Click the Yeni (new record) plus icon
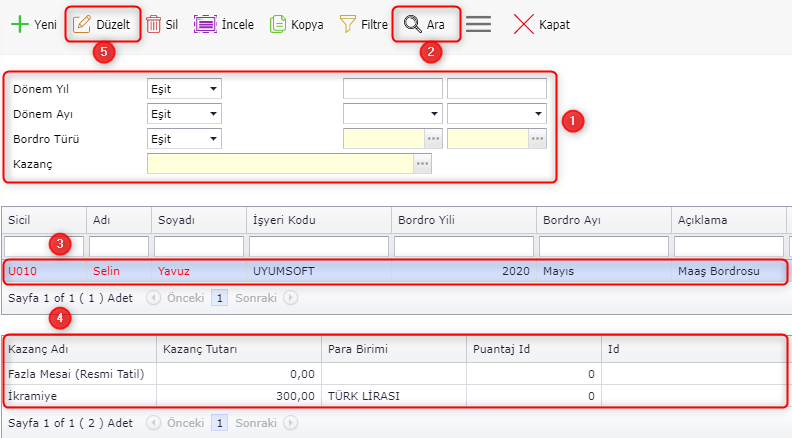792x438 pixels. (x=19, y=25)
